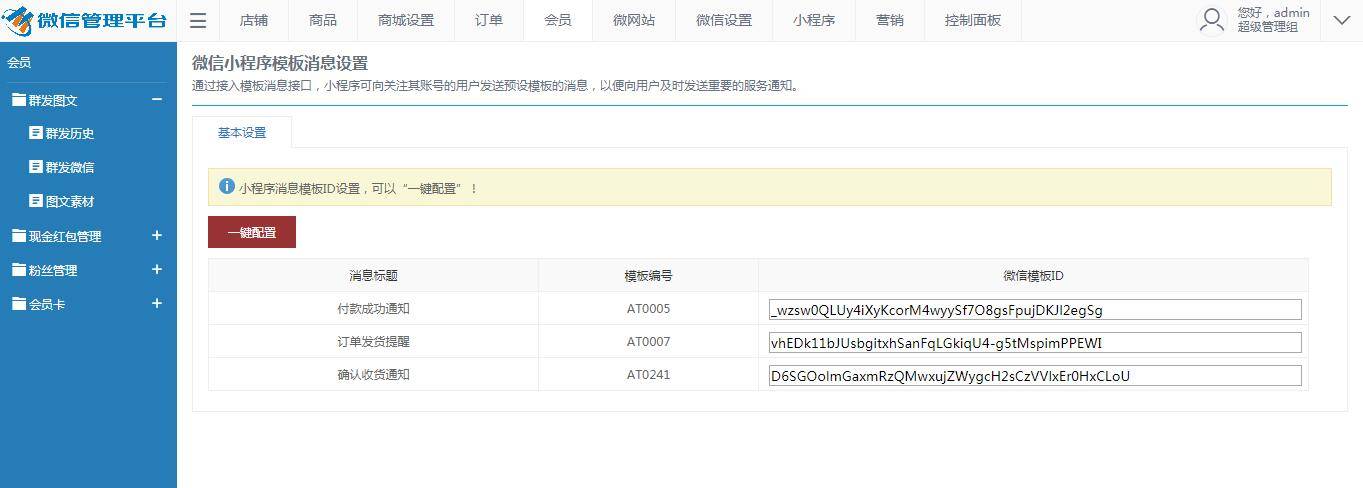
Task: Click the document icon beside 群发微信
Action: [x=36, y=167]
